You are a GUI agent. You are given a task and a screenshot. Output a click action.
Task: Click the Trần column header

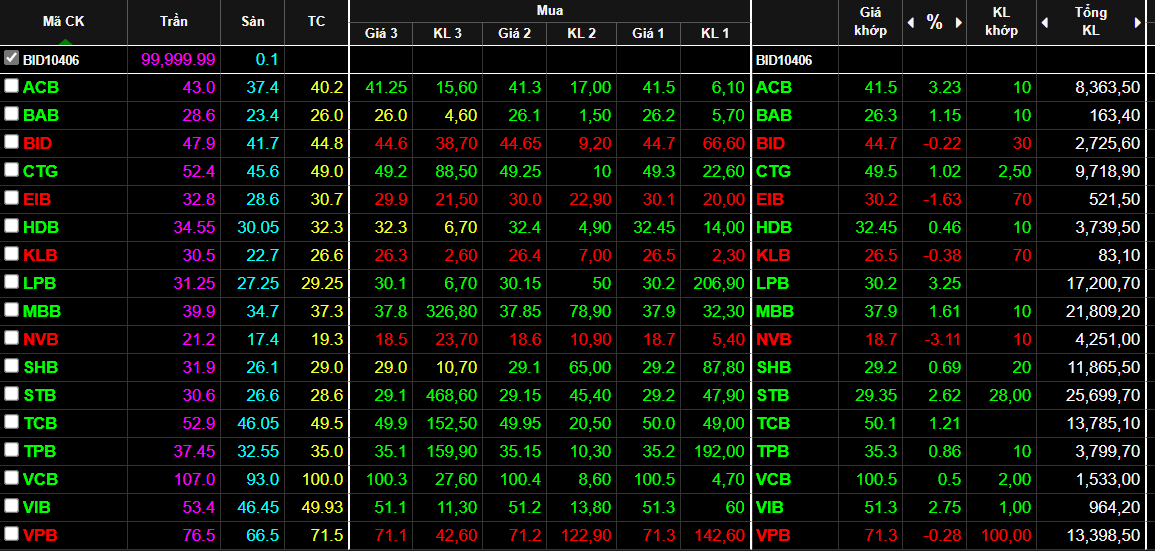pos(174,22)
